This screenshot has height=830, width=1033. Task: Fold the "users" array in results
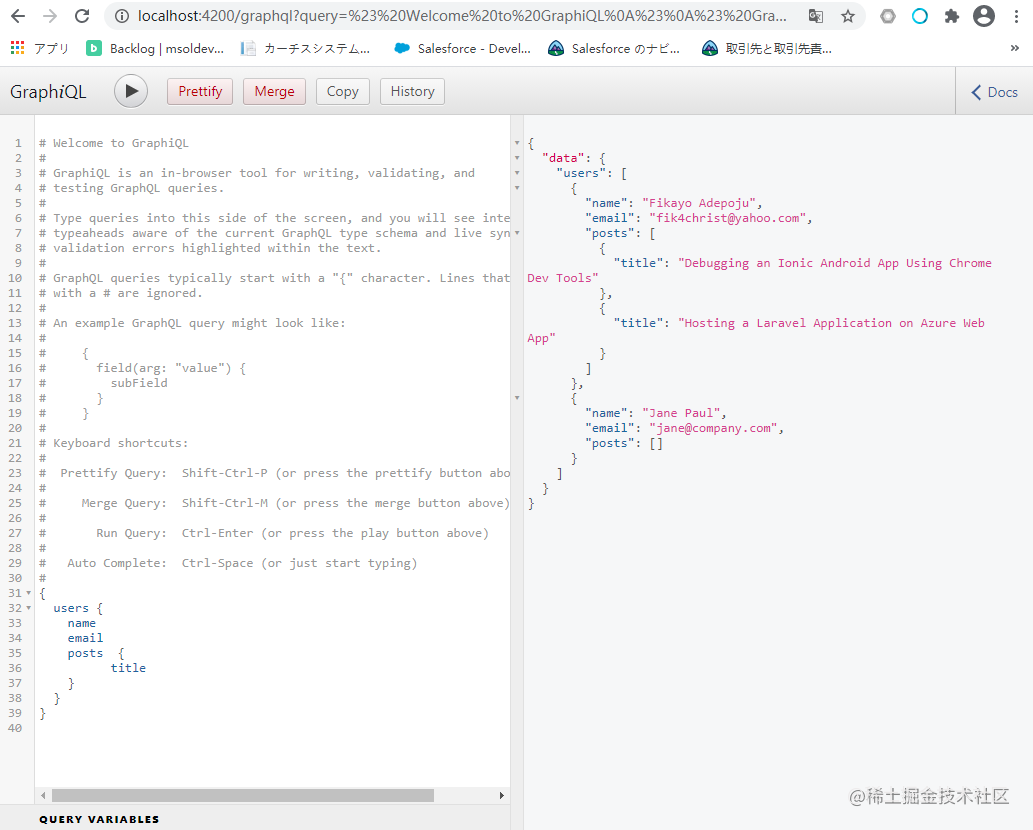coord(517,173)
